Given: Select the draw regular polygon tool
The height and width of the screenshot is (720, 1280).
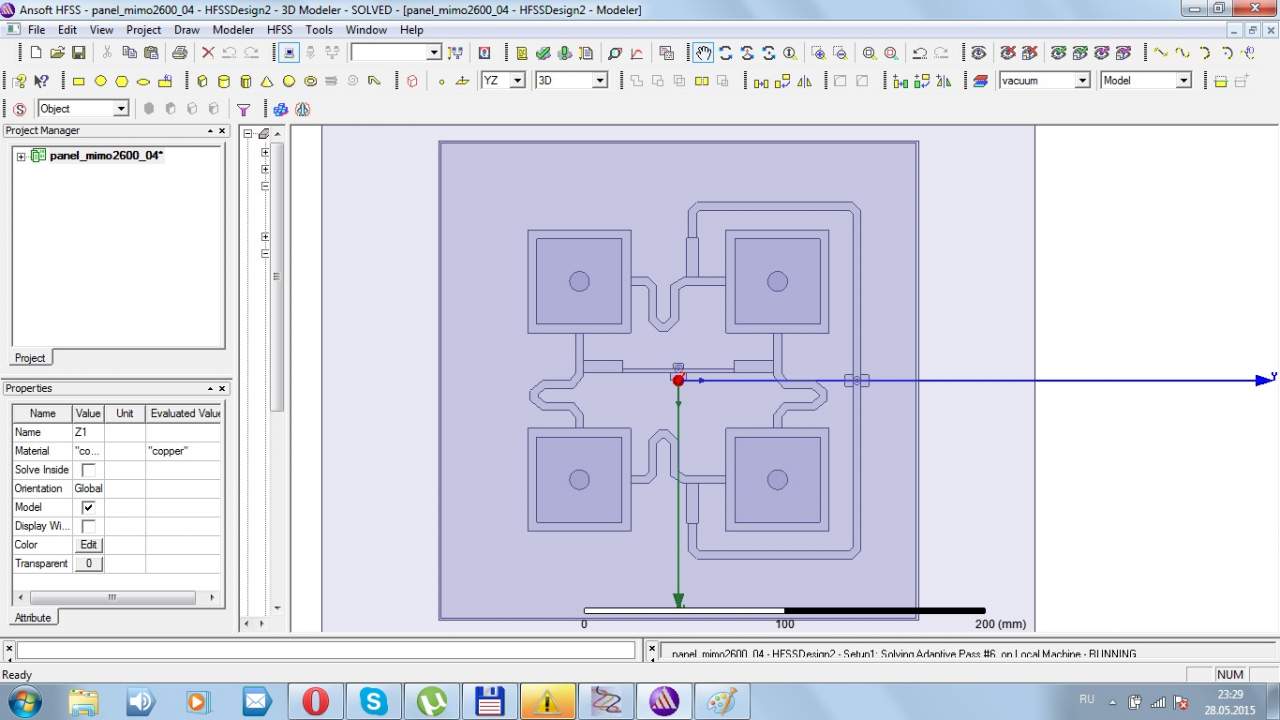Looking at the screenshot, I should point(122,81).
